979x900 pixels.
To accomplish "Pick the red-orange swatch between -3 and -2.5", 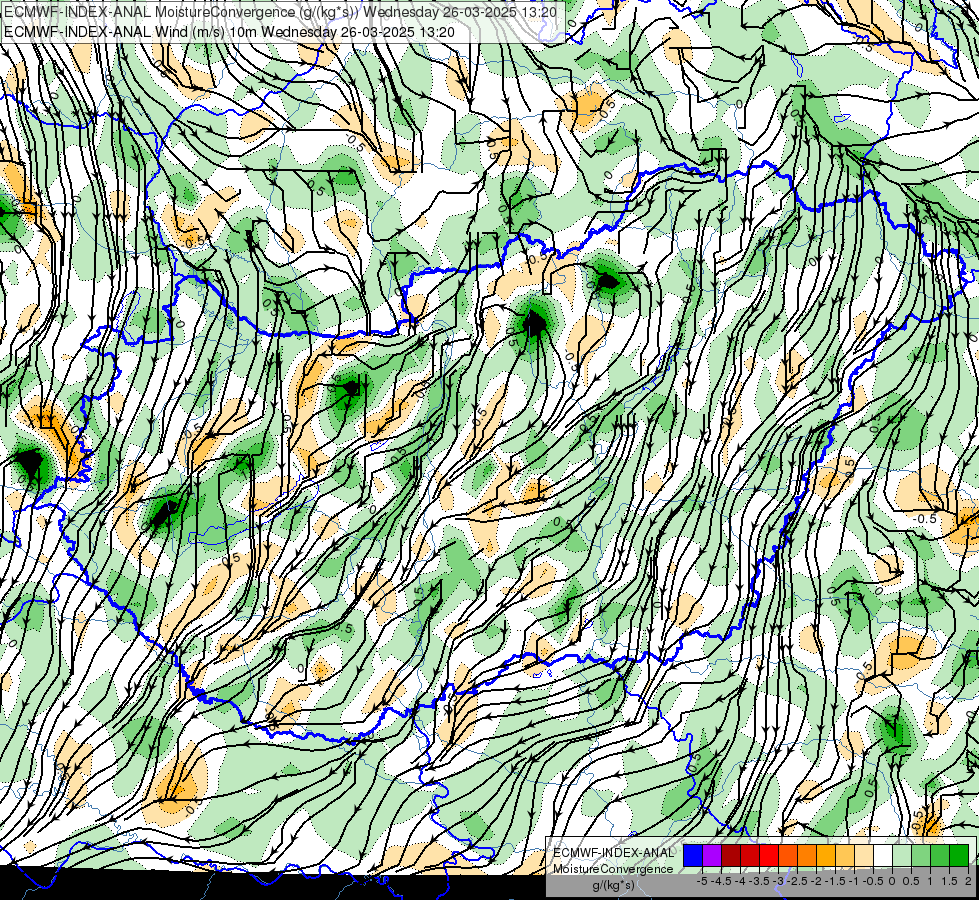I will [x=788, y=856].
